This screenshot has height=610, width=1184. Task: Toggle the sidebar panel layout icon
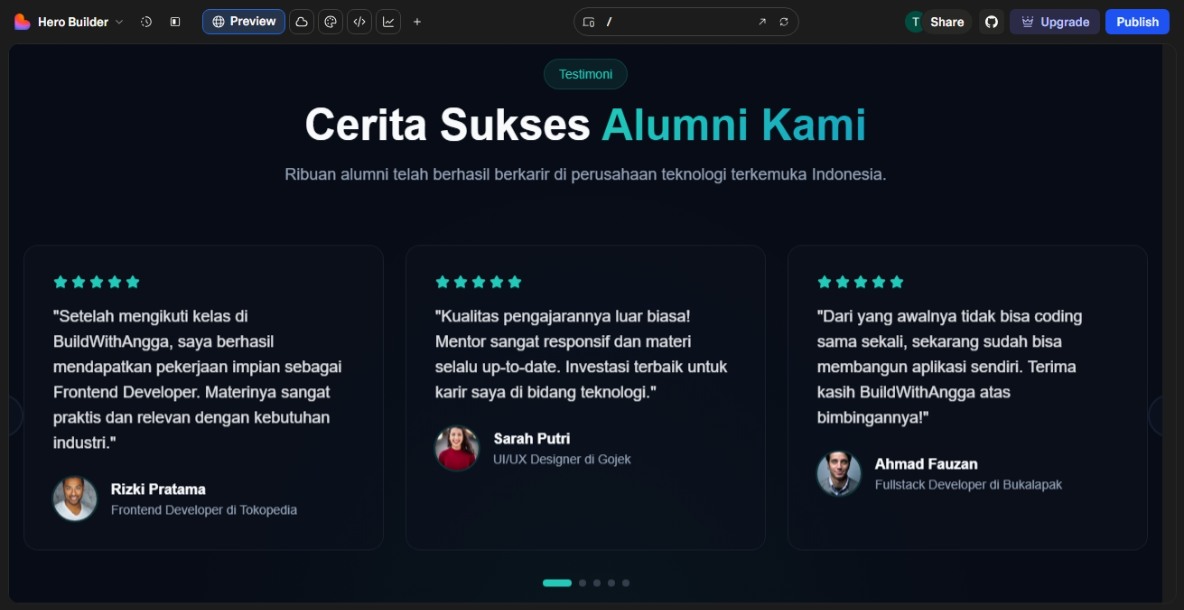[x=175, y=22]
